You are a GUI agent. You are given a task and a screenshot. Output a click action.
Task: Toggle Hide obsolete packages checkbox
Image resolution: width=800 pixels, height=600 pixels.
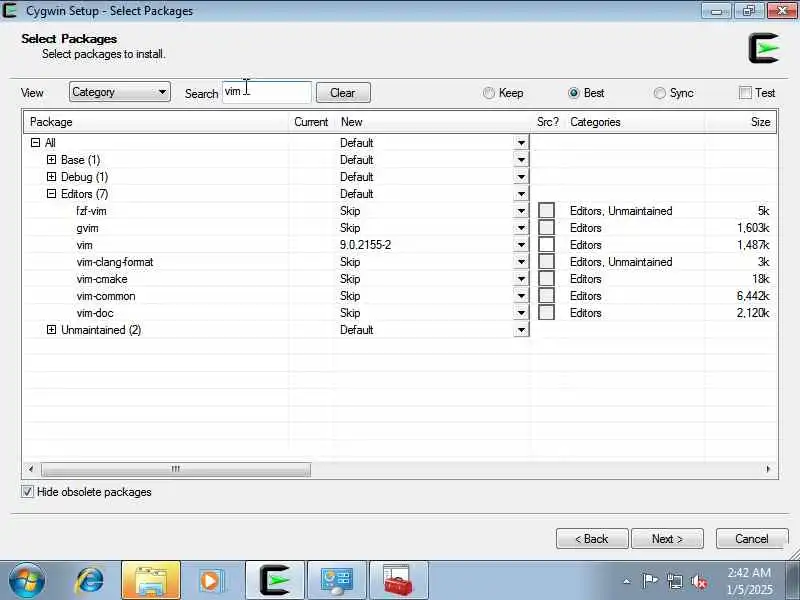coord(28,492)
